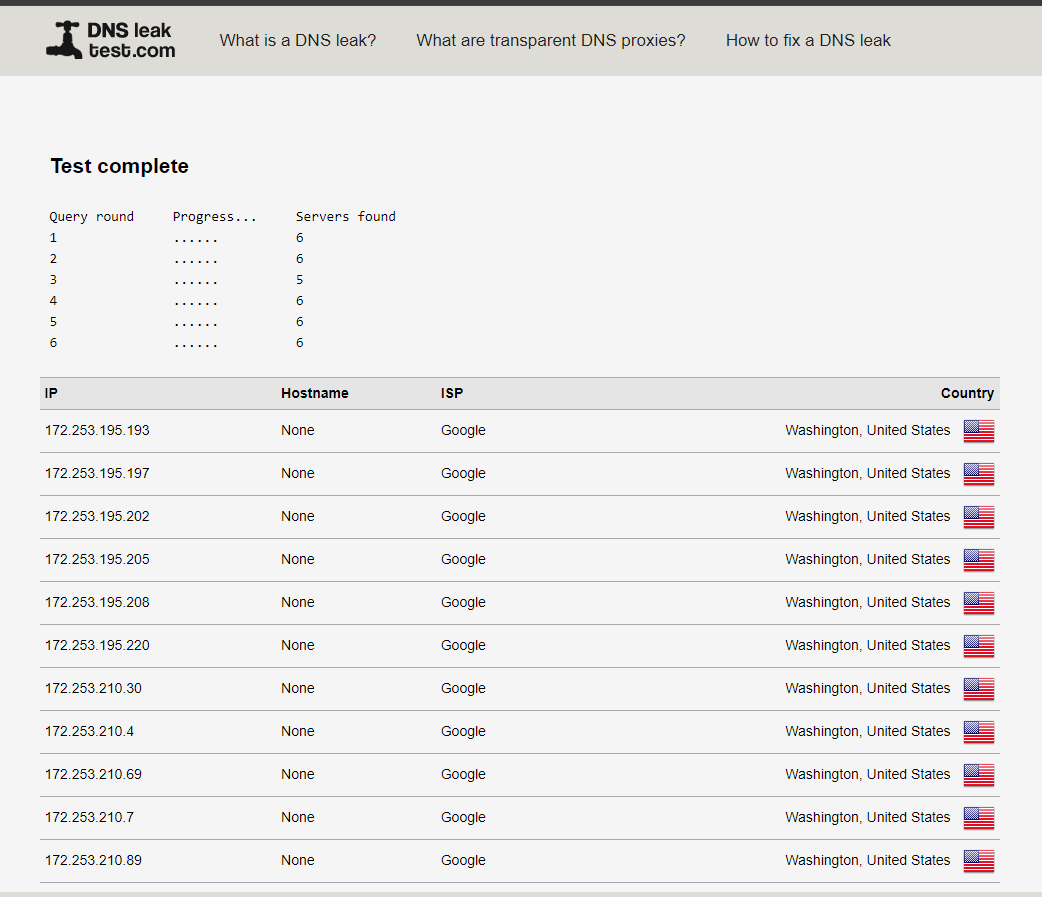The height and width of the screenshot is (897, 1042).
Task: Click ISP 'Google' for 172.253.210.89
Action: tap(463, 860)
